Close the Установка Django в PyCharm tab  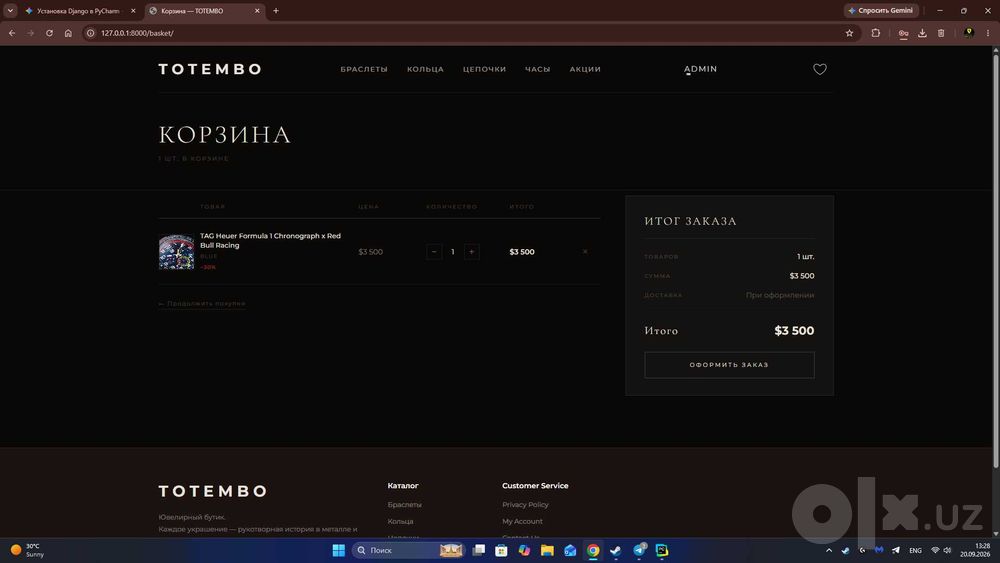coord(133,11)
